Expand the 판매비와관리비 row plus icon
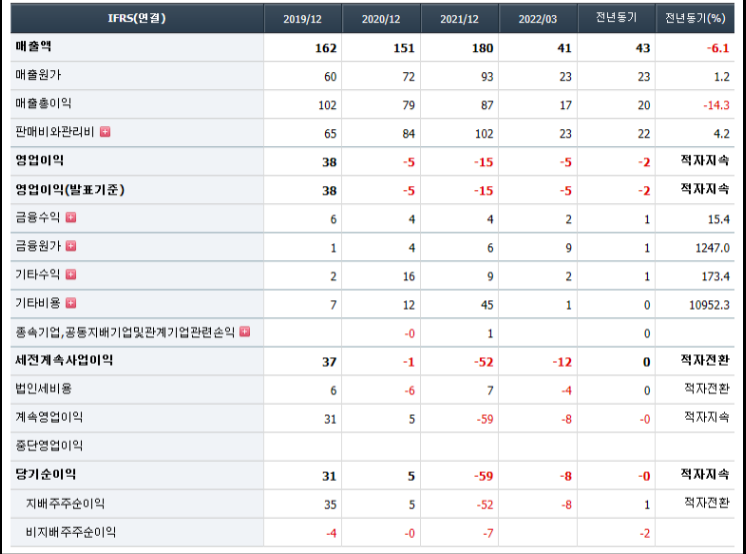 point(105,132)
